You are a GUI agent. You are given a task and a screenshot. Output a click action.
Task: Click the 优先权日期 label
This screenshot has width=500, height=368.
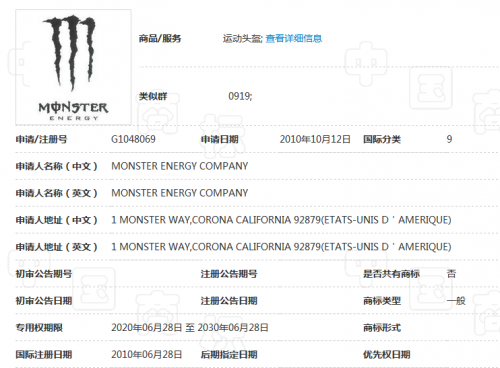point(387,354)
